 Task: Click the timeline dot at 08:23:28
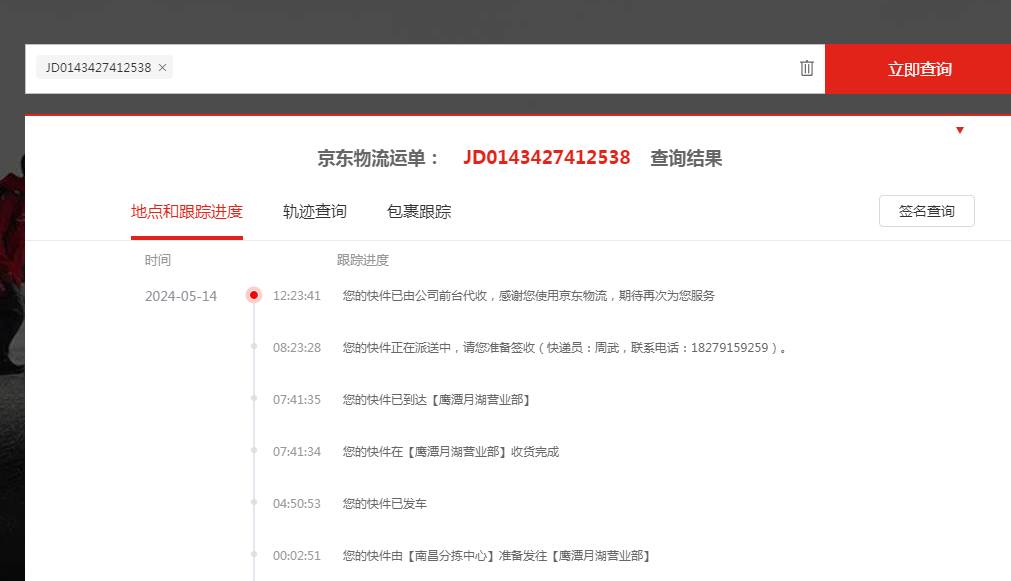pyautogui.click(x=254, y=347)
